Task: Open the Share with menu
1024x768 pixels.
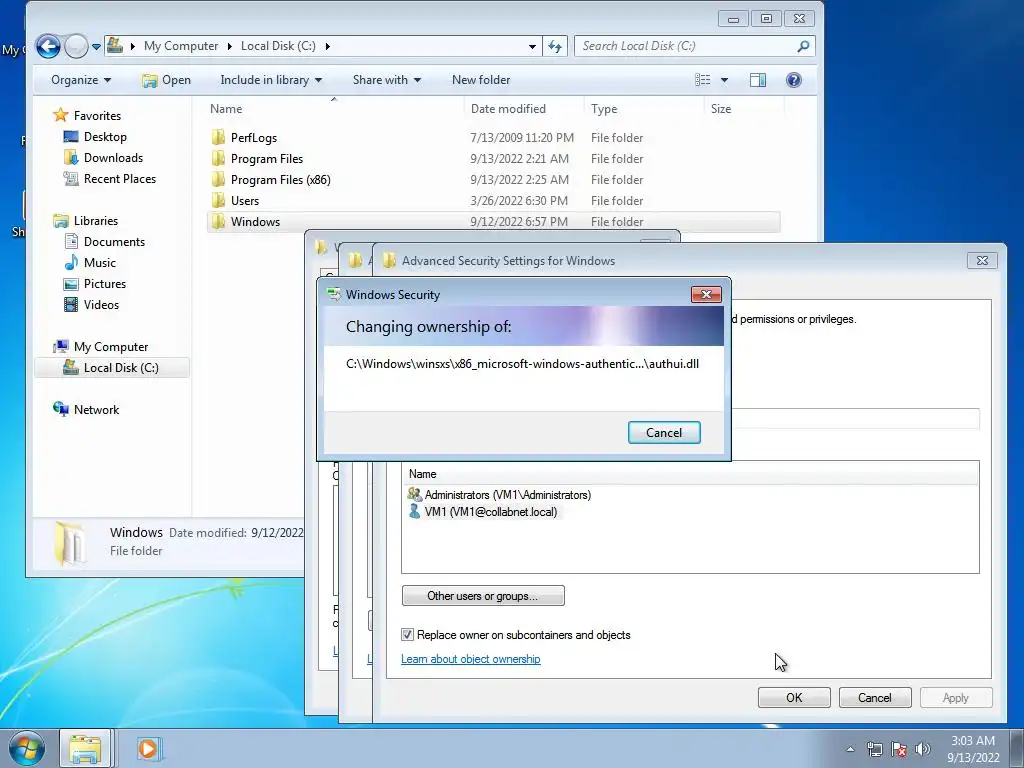Action: pyautogui.click(x=387, y=80)
